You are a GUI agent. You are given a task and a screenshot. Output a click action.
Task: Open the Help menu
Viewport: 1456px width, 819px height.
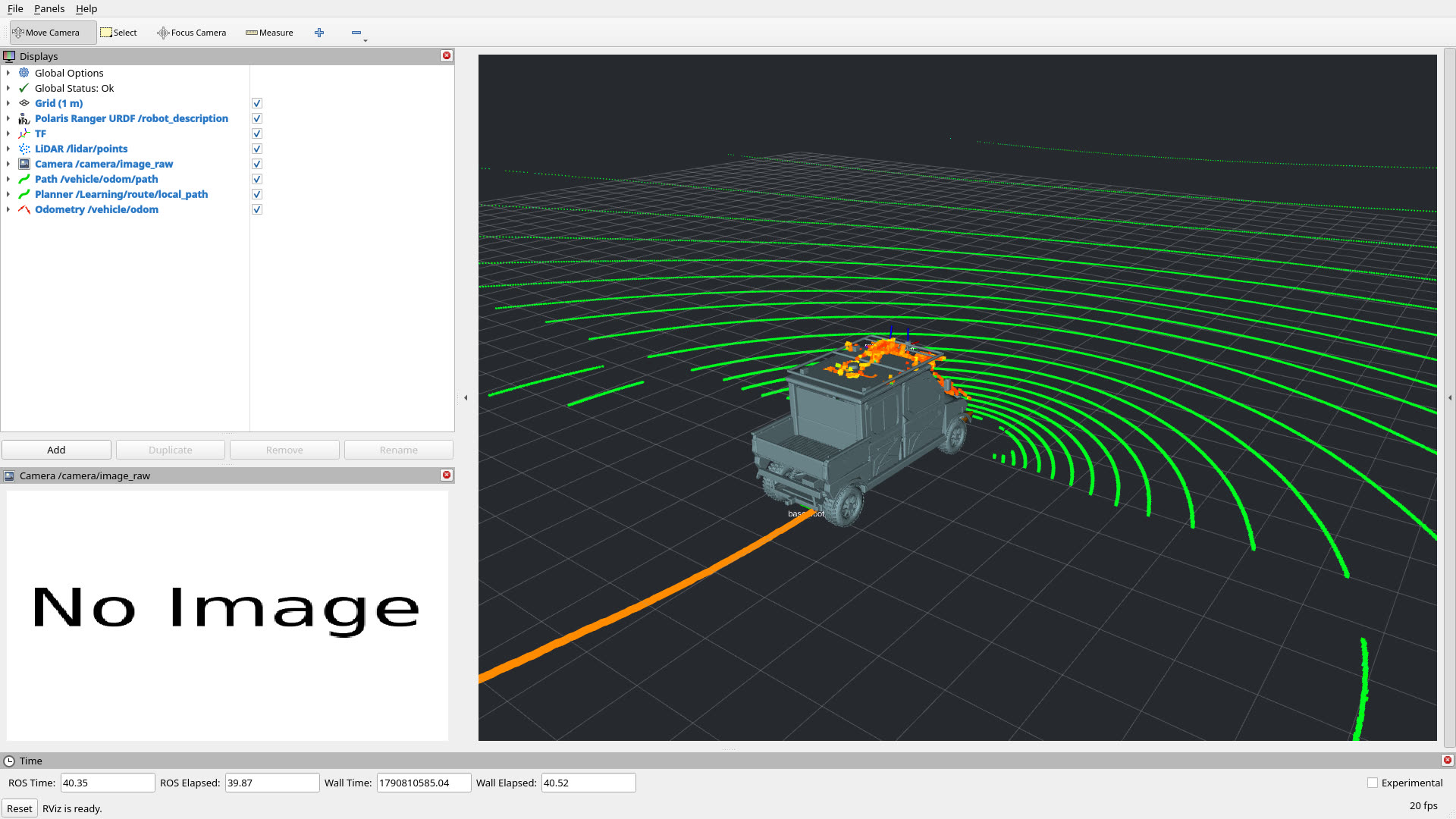point(86,8)
